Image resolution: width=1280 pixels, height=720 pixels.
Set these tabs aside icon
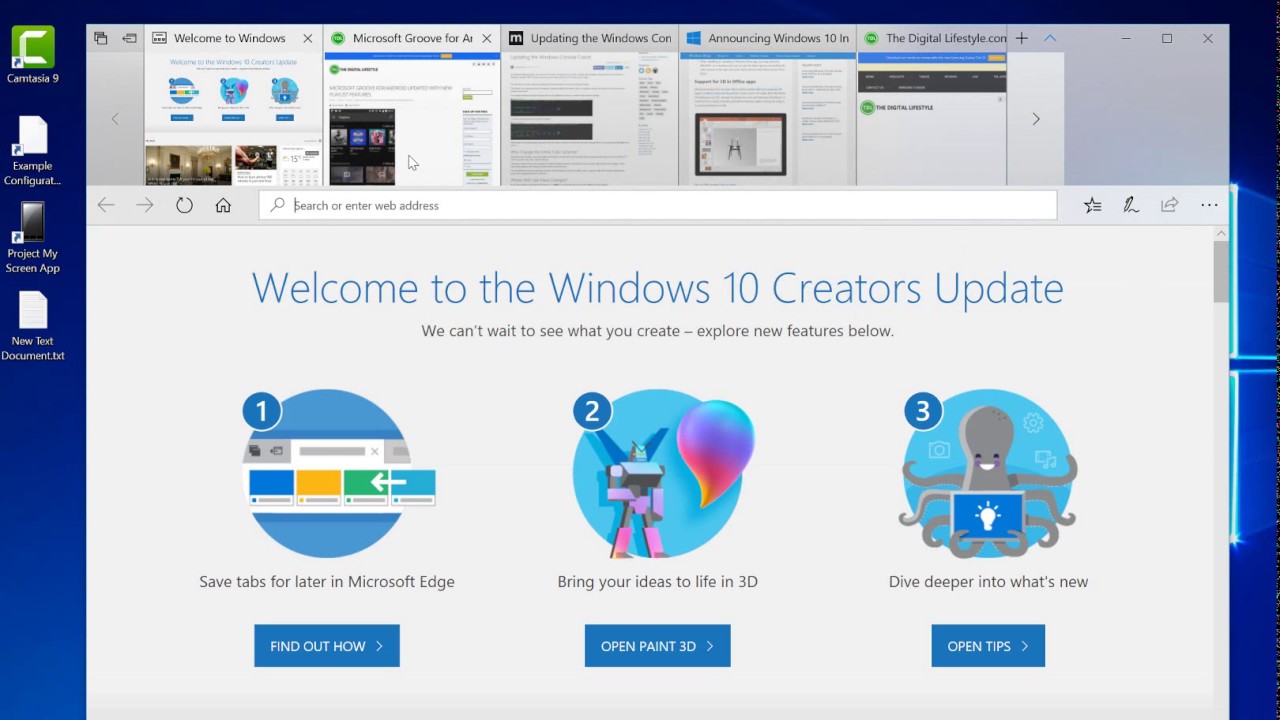click(130, 38)
